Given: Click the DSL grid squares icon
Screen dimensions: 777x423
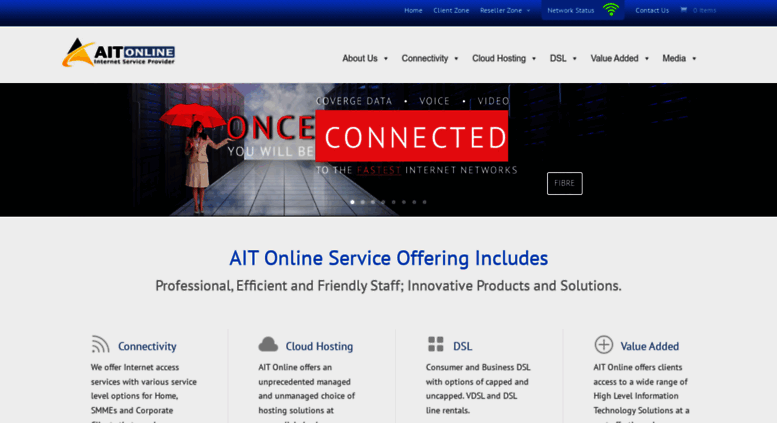Looking at the screenshot, I should click(x=436, y=344).
